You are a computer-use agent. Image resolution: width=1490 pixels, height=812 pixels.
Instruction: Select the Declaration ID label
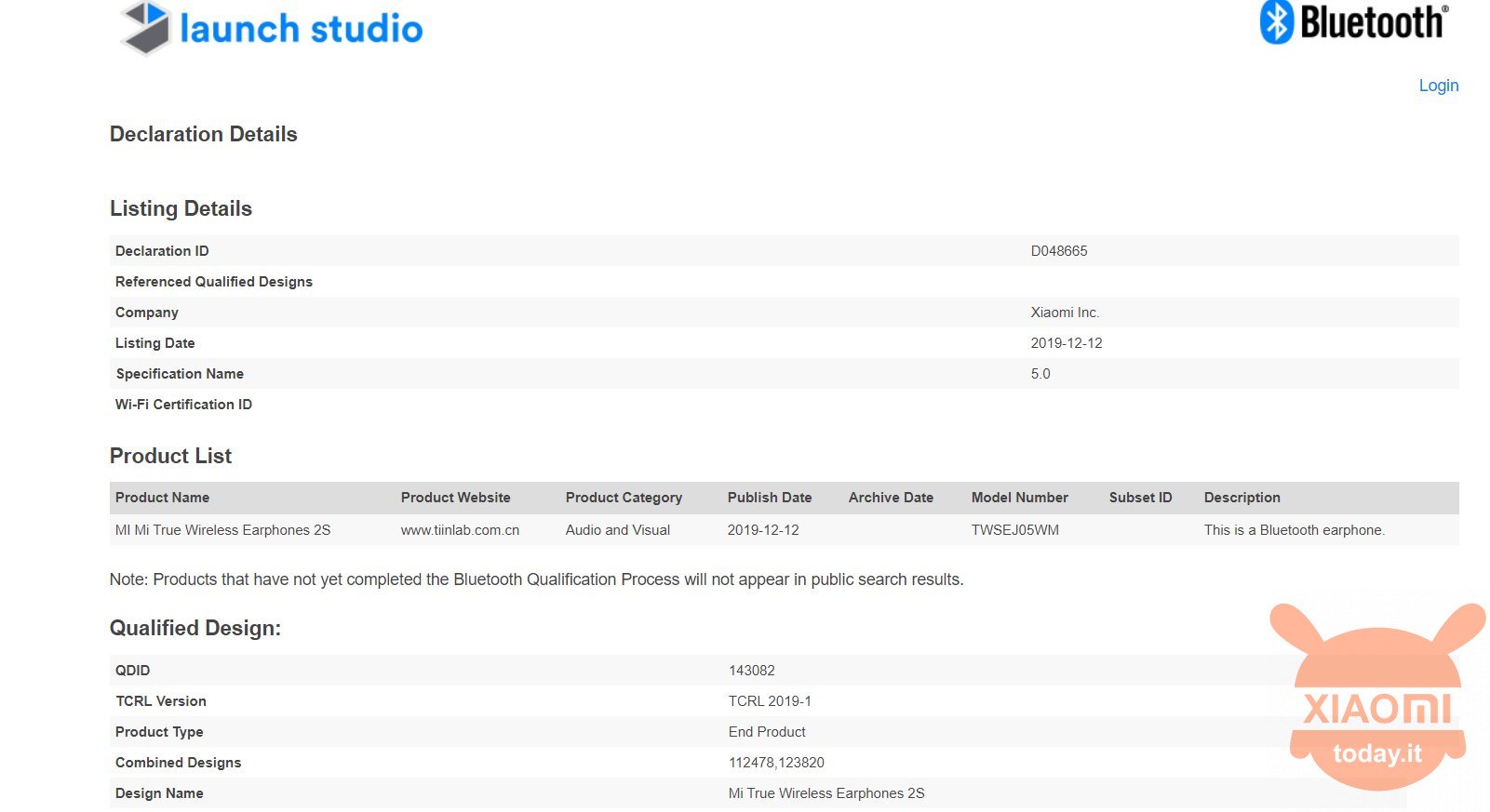tap(162, 251)
